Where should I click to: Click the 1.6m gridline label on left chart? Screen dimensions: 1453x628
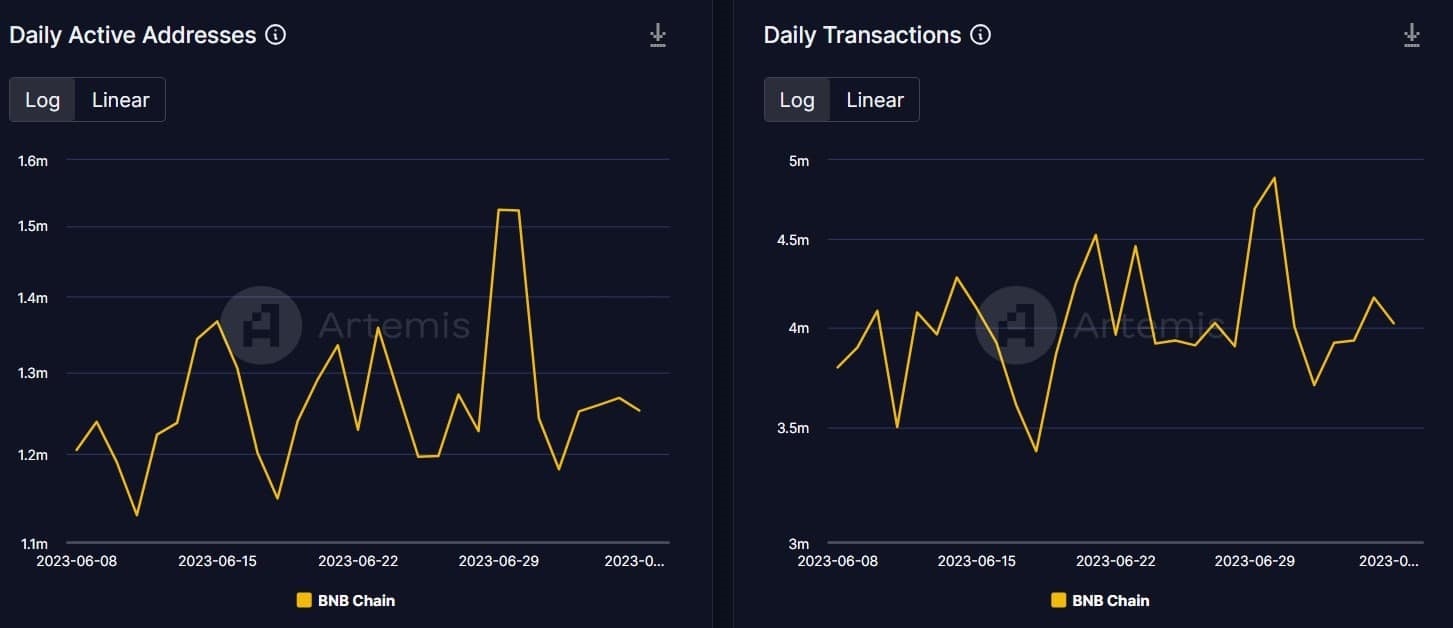(x=31, y=160)
